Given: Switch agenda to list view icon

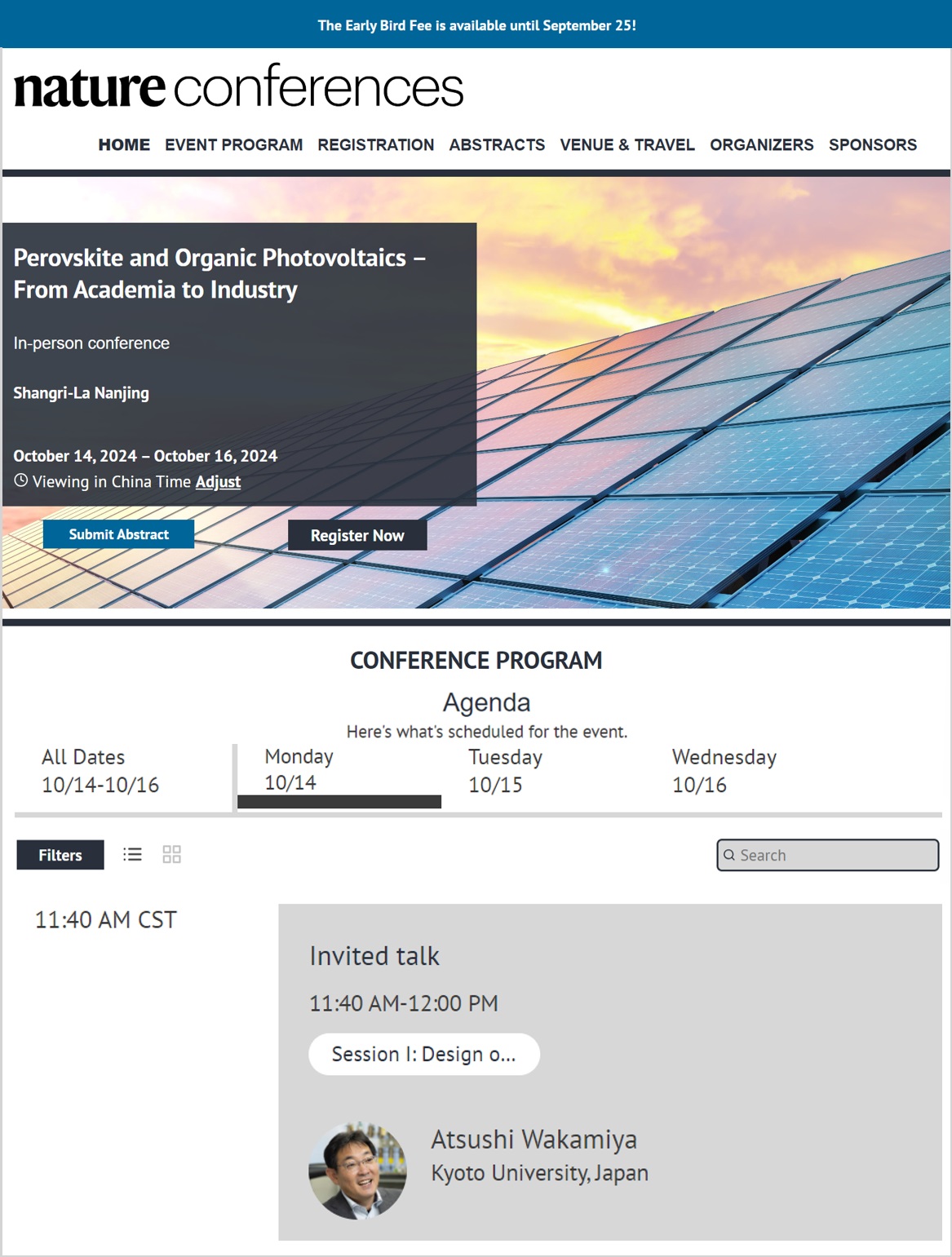Looking at the screenshot, I should coord(132,854).
